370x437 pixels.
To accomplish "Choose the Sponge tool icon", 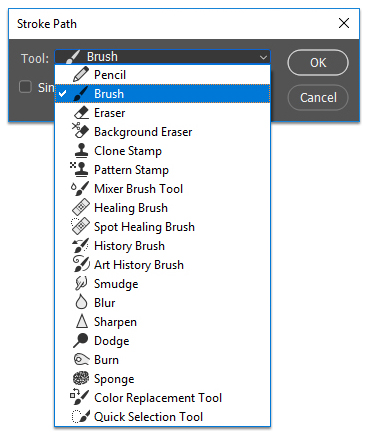I will click(81, 378).
